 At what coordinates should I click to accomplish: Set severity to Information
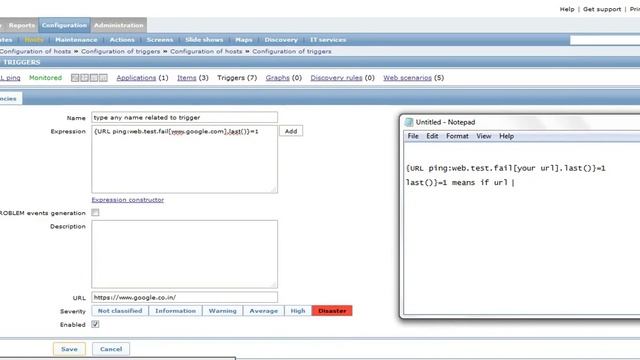[x=176, y=311]
